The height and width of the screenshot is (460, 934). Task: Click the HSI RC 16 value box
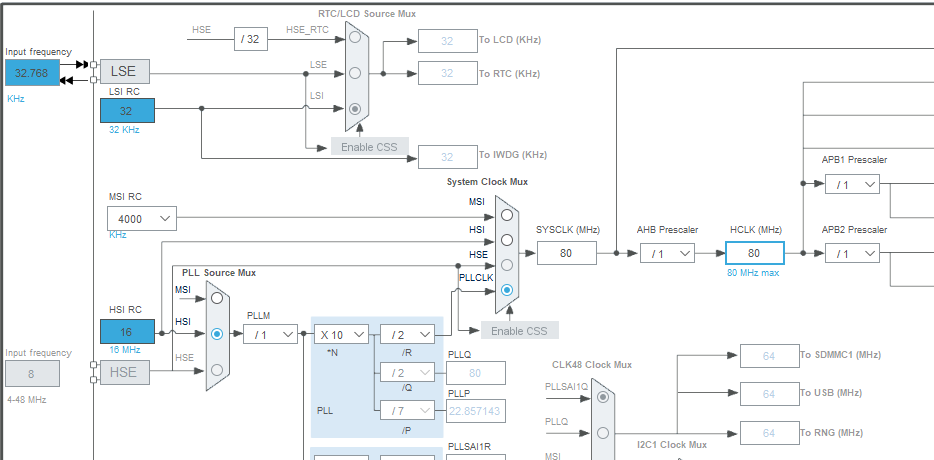click(127, 331)
